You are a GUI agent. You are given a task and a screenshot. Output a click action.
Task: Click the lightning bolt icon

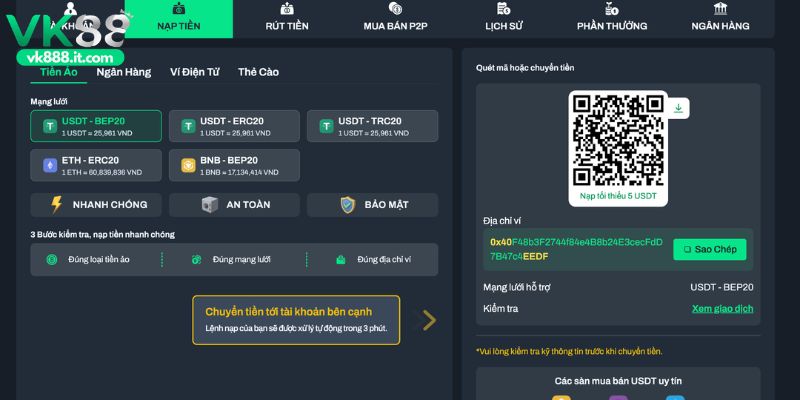pos(56,205)
